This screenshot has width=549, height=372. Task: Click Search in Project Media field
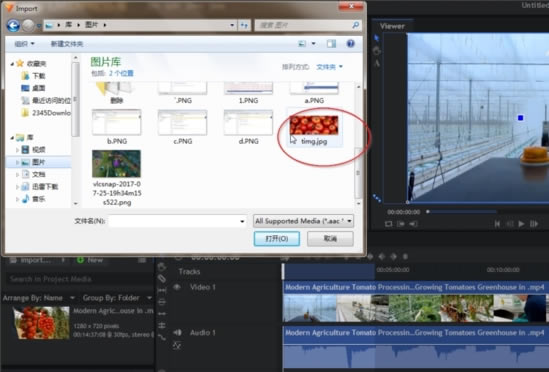click(x=79, y=279)
